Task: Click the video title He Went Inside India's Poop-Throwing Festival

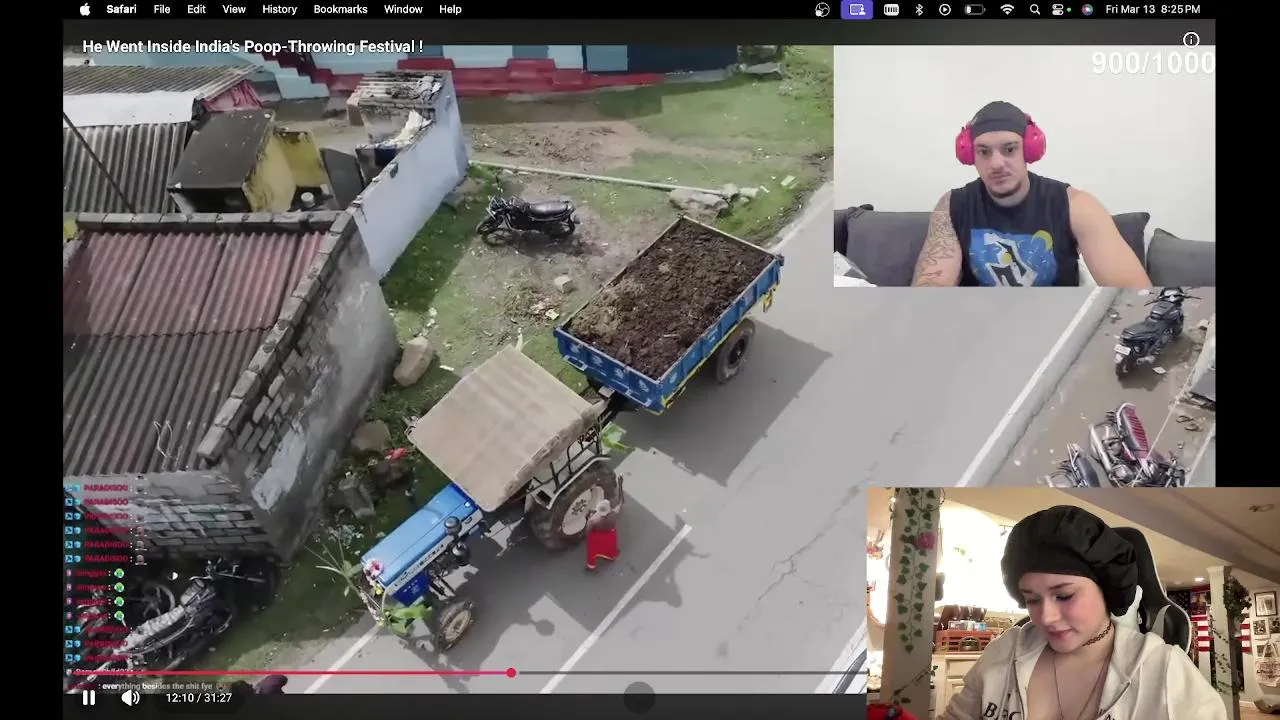Action: 252,47
